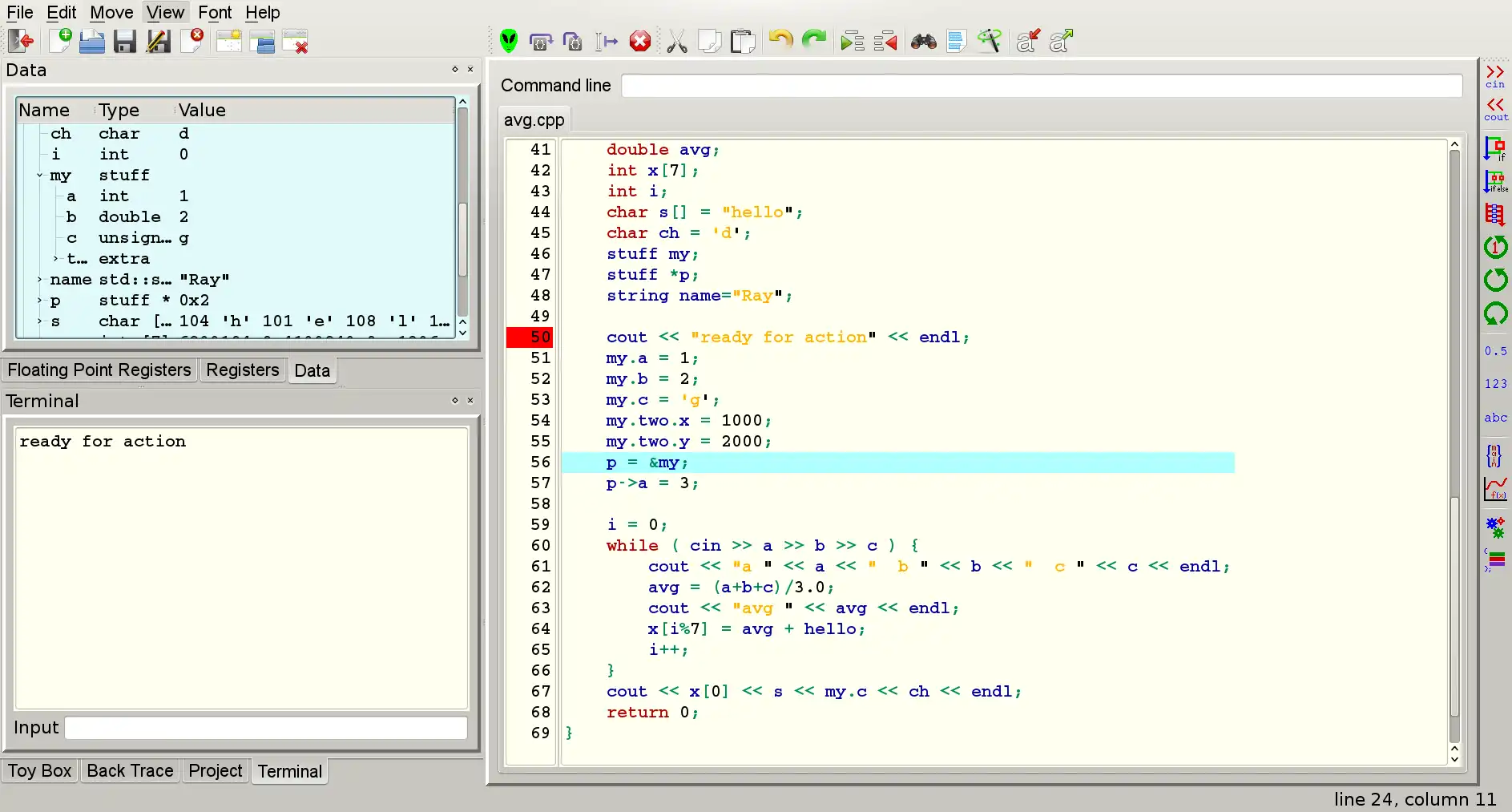
Task: Float the Data panel with the diamond button
Action: point(455,70)
